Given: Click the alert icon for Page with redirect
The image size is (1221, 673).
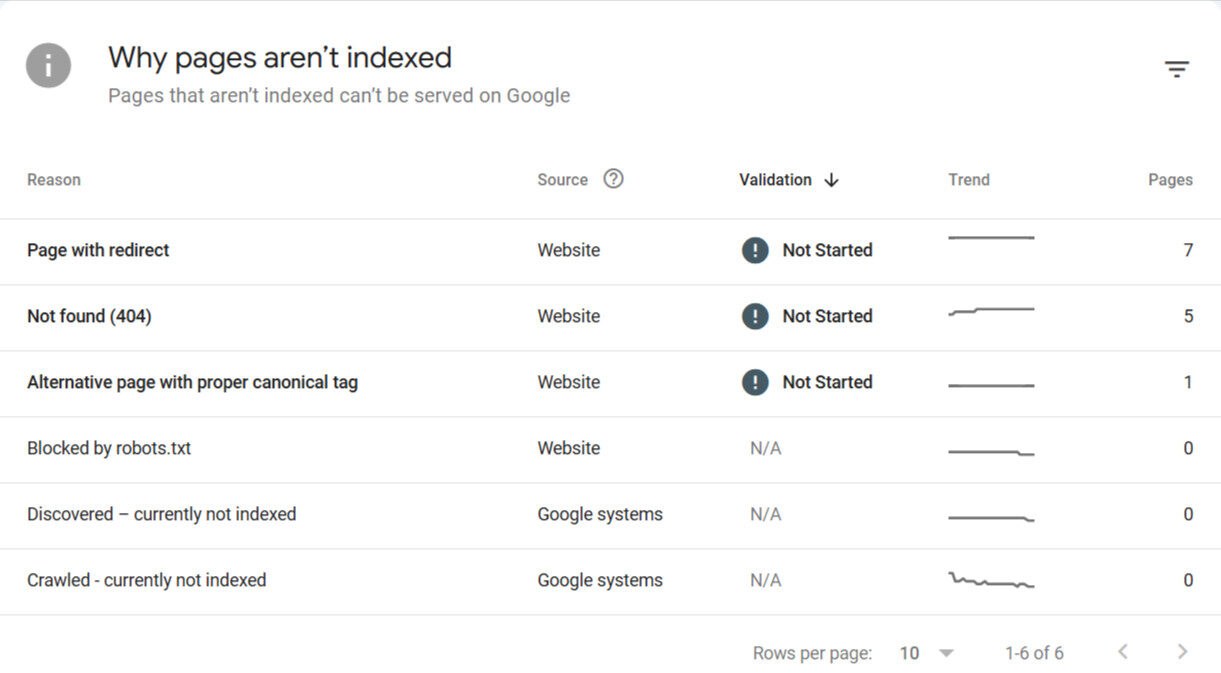Looking at the screenshot, I should pos(755,250).
